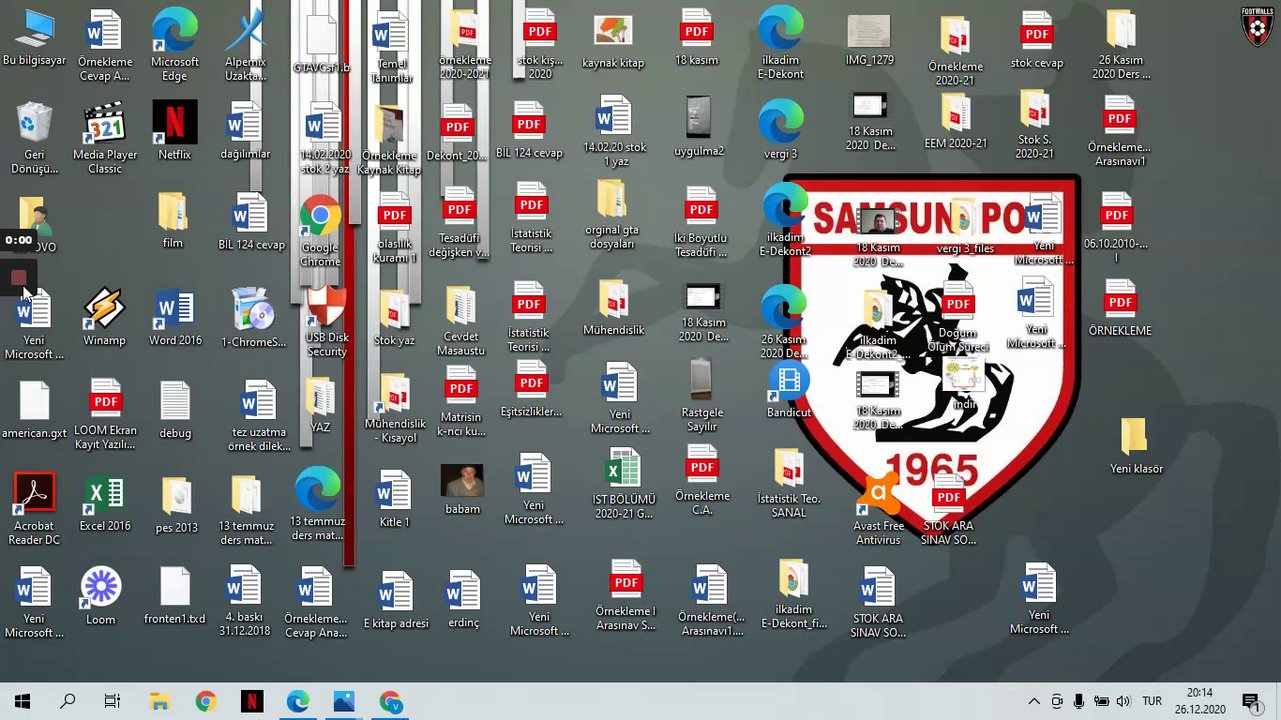
Task: Open Netflix from the taskbar
Action: [x=252, y=702]
